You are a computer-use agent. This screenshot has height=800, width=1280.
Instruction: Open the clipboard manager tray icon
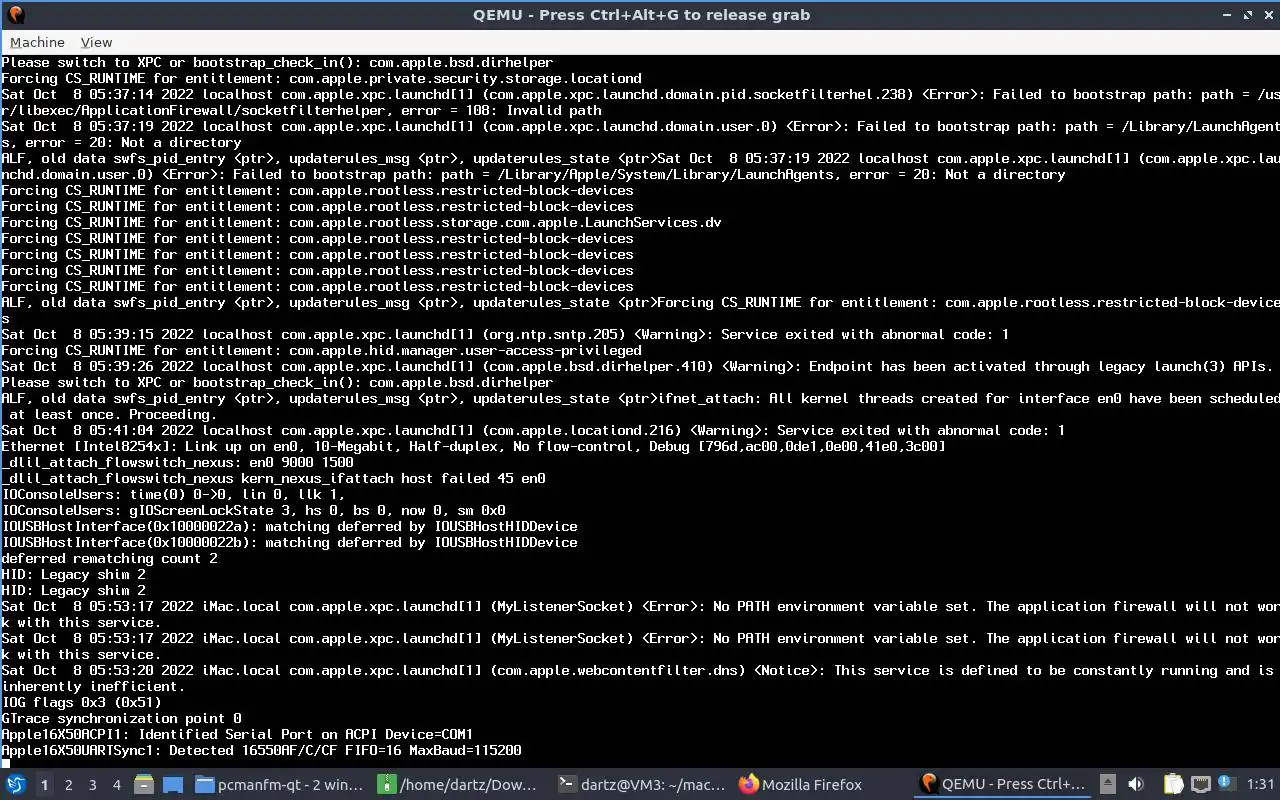coord(1173,785)
